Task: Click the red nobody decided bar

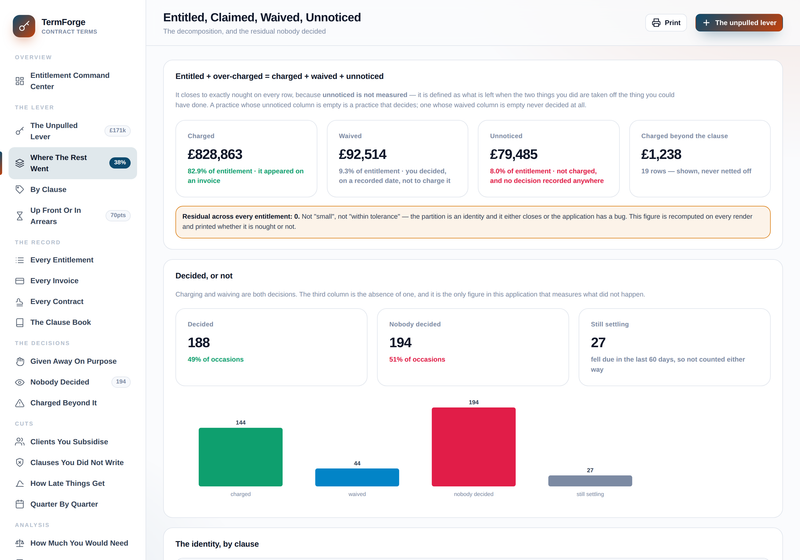Action: coord(473,447)
